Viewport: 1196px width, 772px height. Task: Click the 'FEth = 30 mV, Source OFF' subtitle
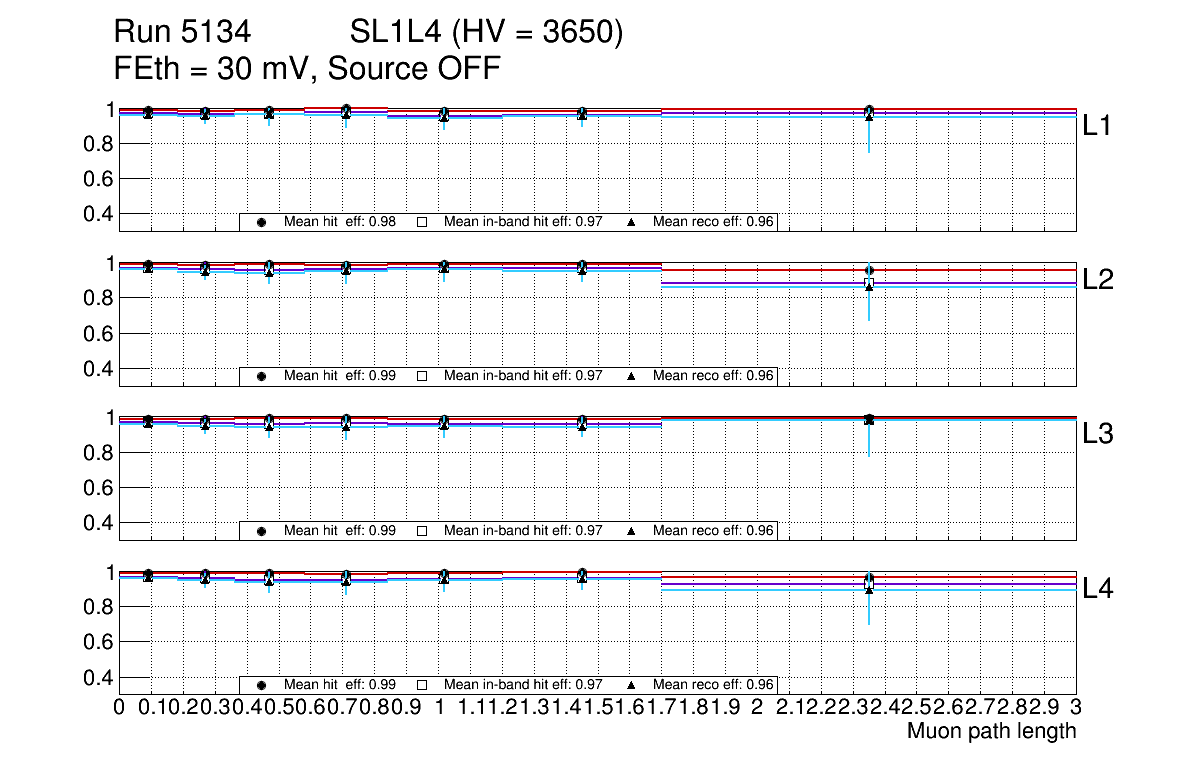(307, 69)
